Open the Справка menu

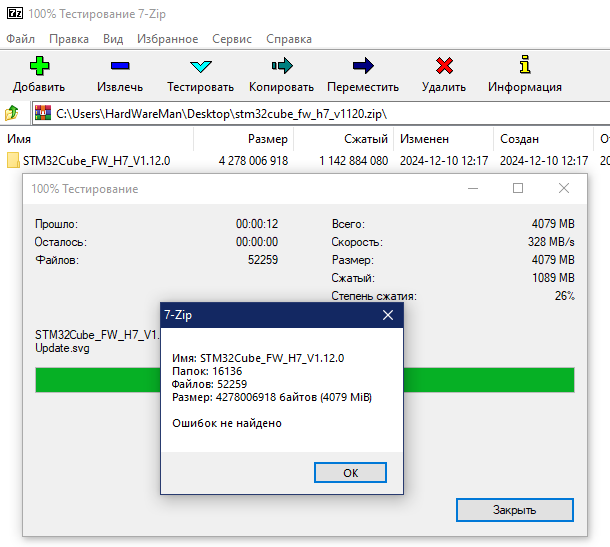[x=289, y=39]
